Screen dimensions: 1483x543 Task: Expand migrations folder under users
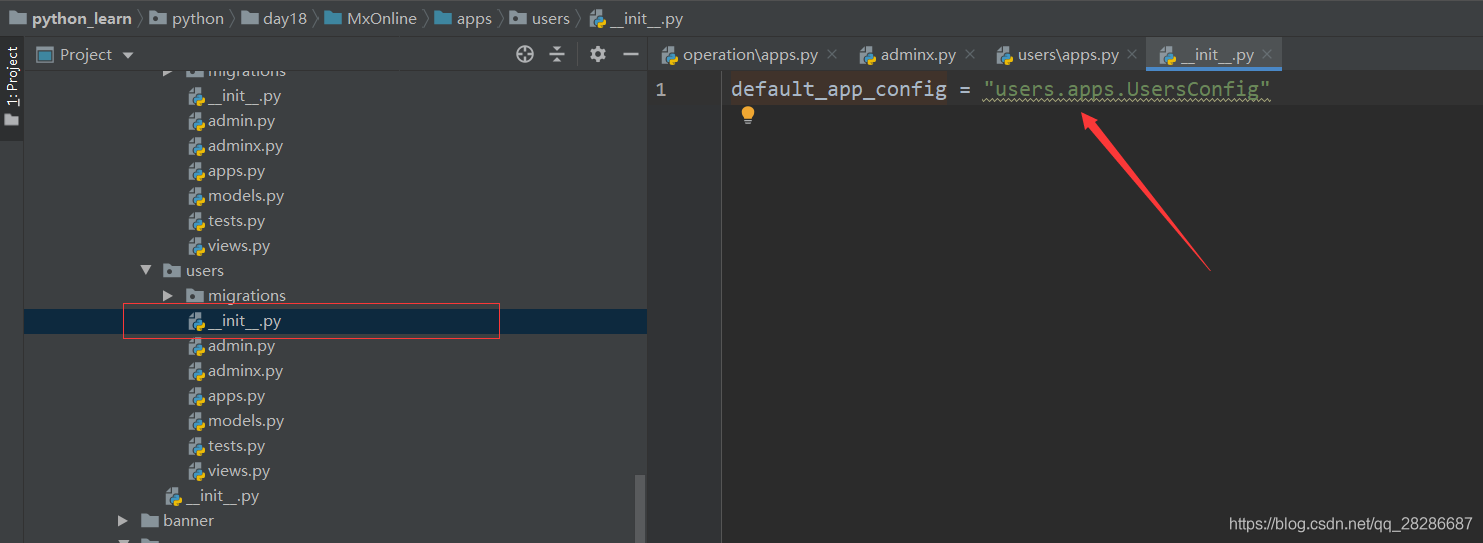pos(168,296)
